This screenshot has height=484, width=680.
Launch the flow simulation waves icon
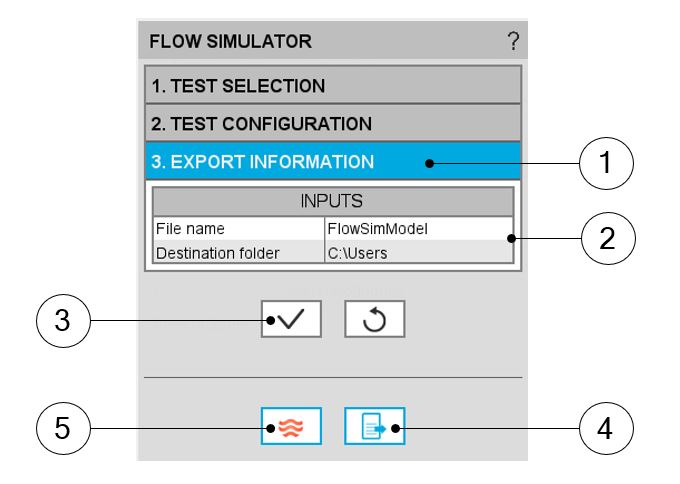291,427
